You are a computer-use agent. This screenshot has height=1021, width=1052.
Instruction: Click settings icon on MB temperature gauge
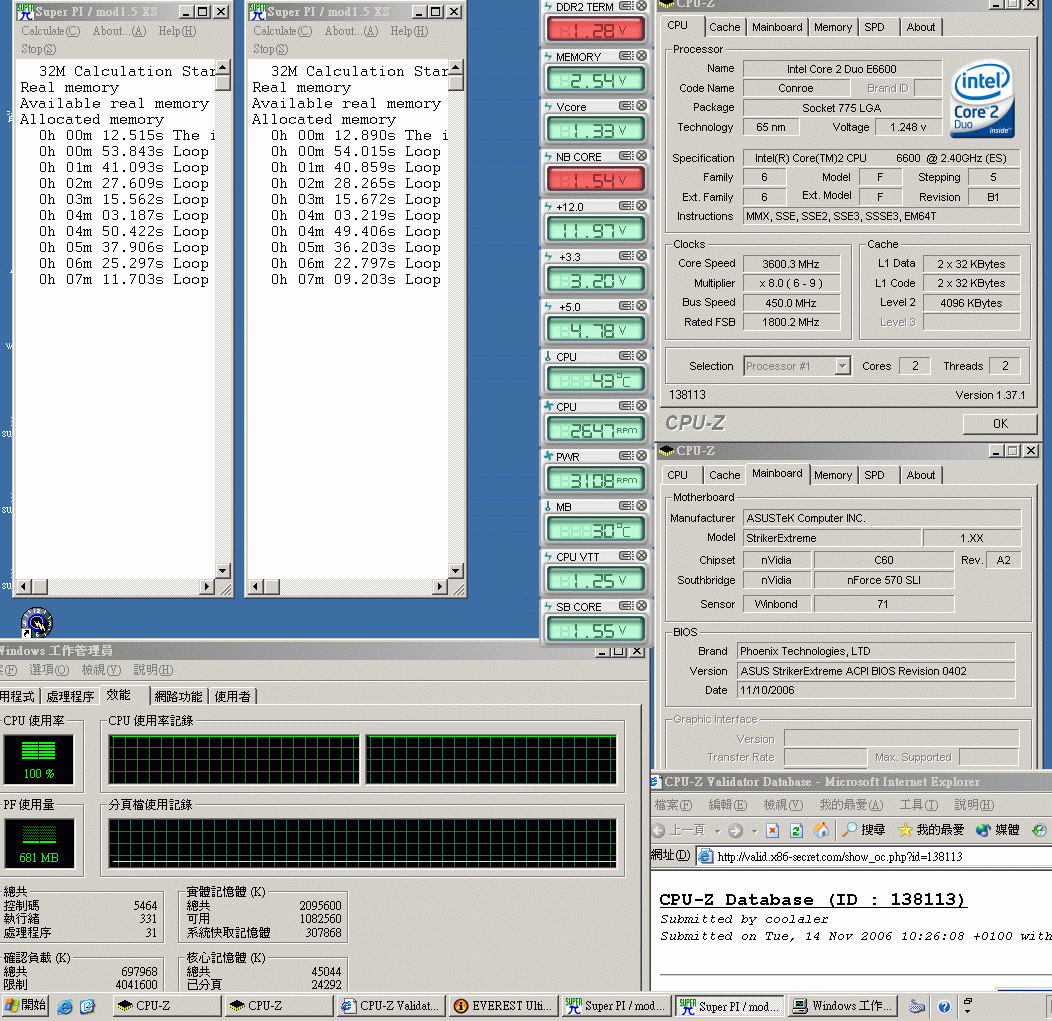[625, 506]
